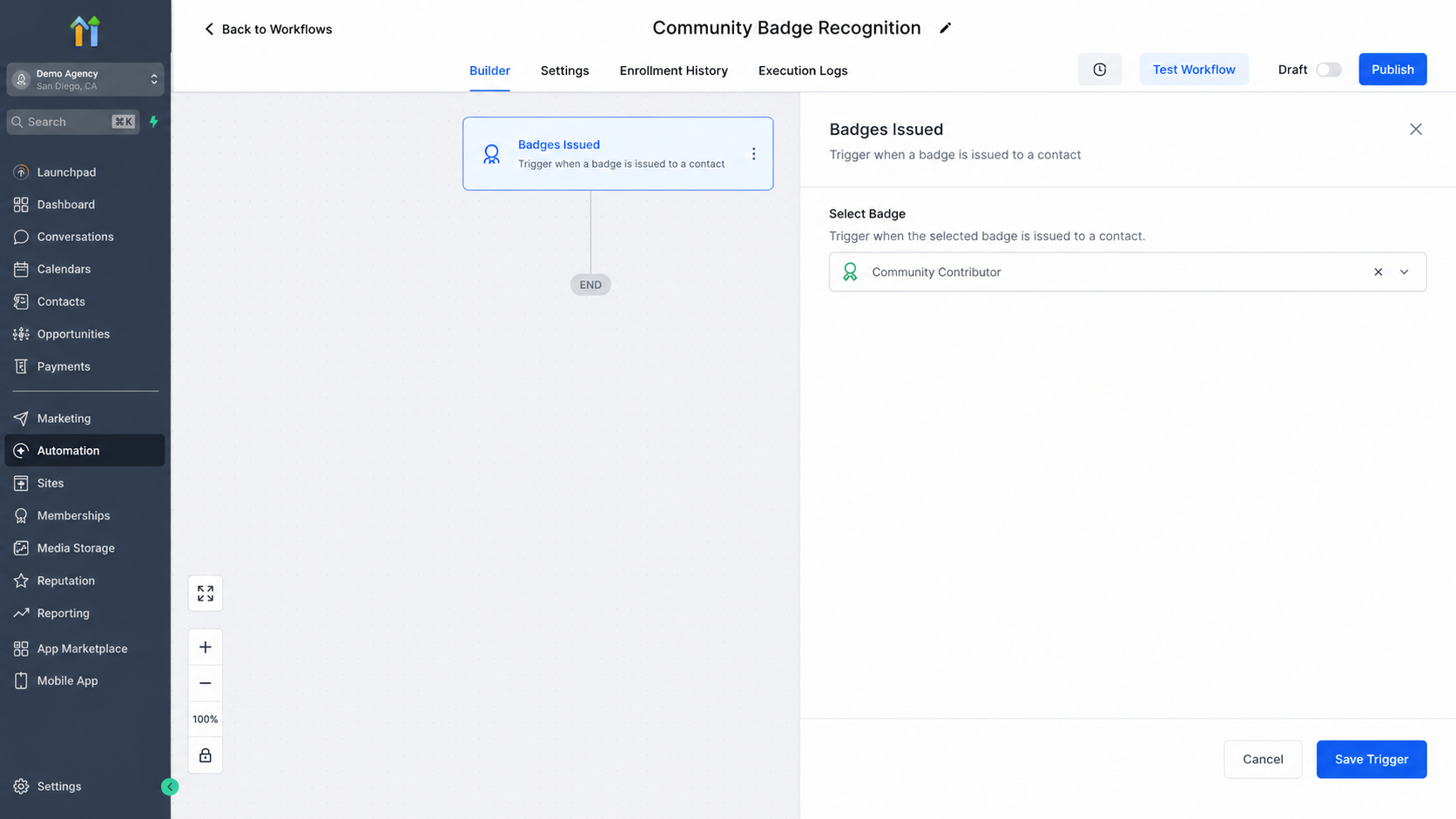1456x819 pixels.
Task: Open App Marketplace in the sidebar
Action: pyautogui.click(x=84, y=648)
